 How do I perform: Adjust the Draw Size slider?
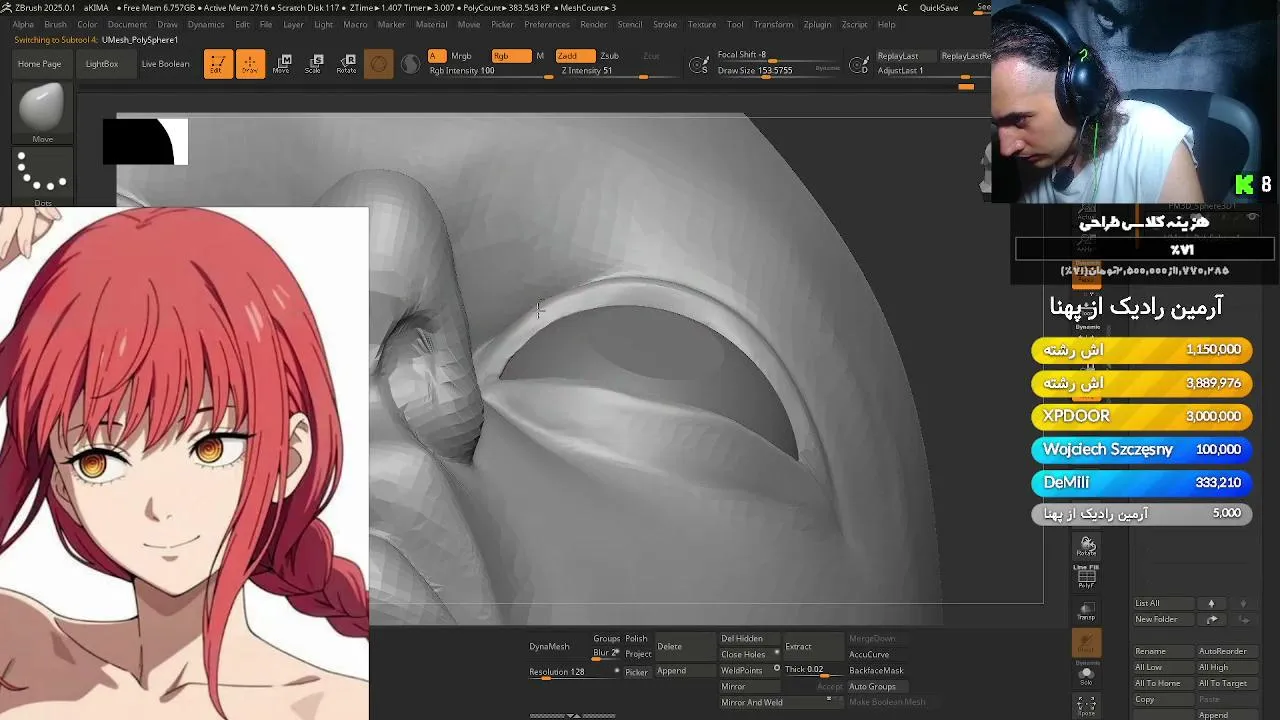coord(779,71)
